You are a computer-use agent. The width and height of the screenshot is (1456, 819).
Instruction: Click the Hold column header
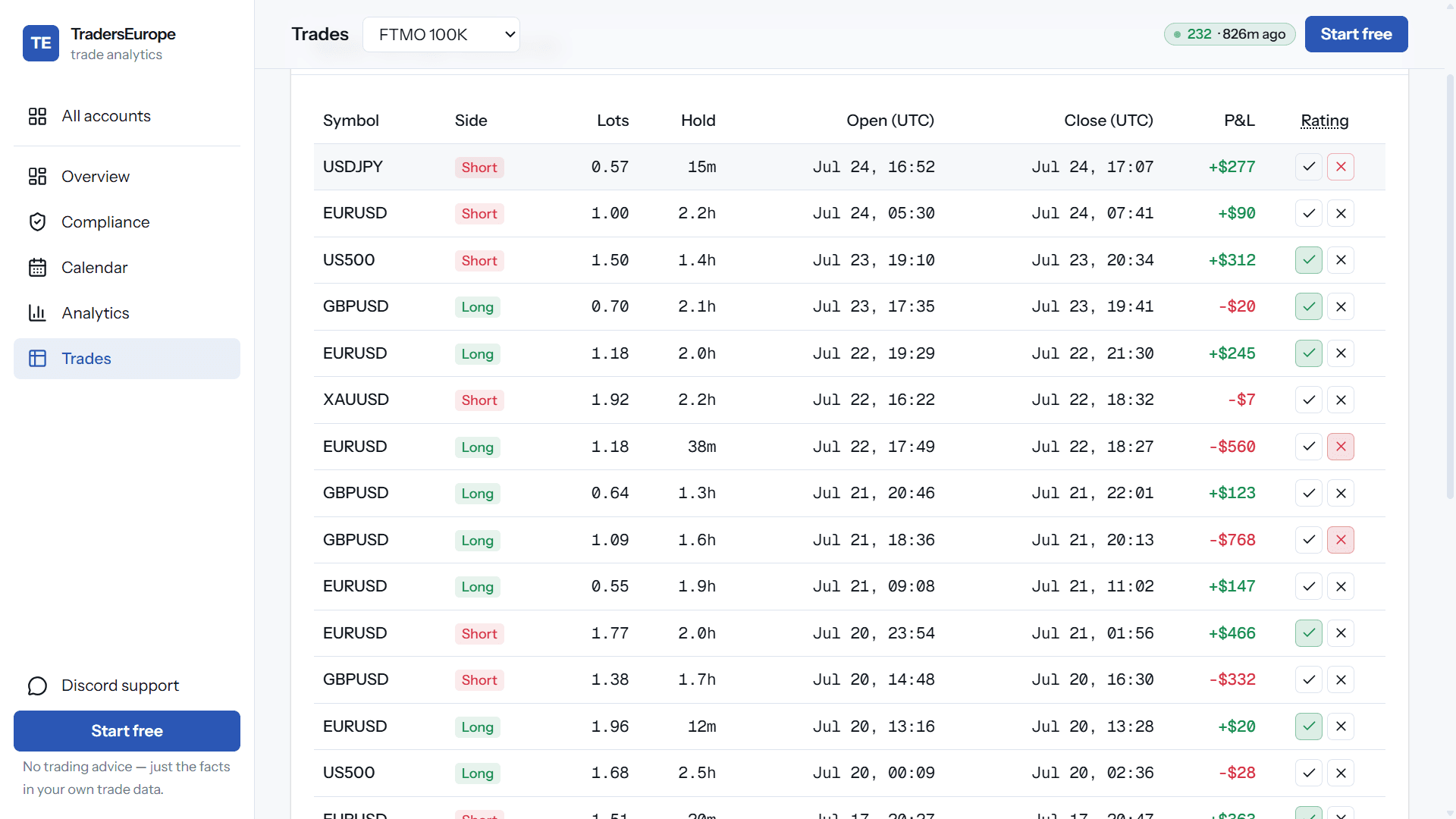698,121
